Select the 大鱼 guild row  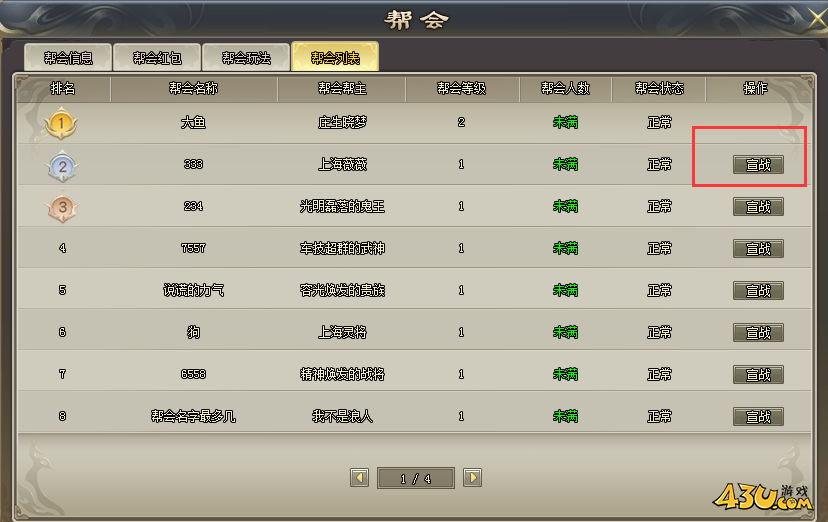click(x=414, y=122)
